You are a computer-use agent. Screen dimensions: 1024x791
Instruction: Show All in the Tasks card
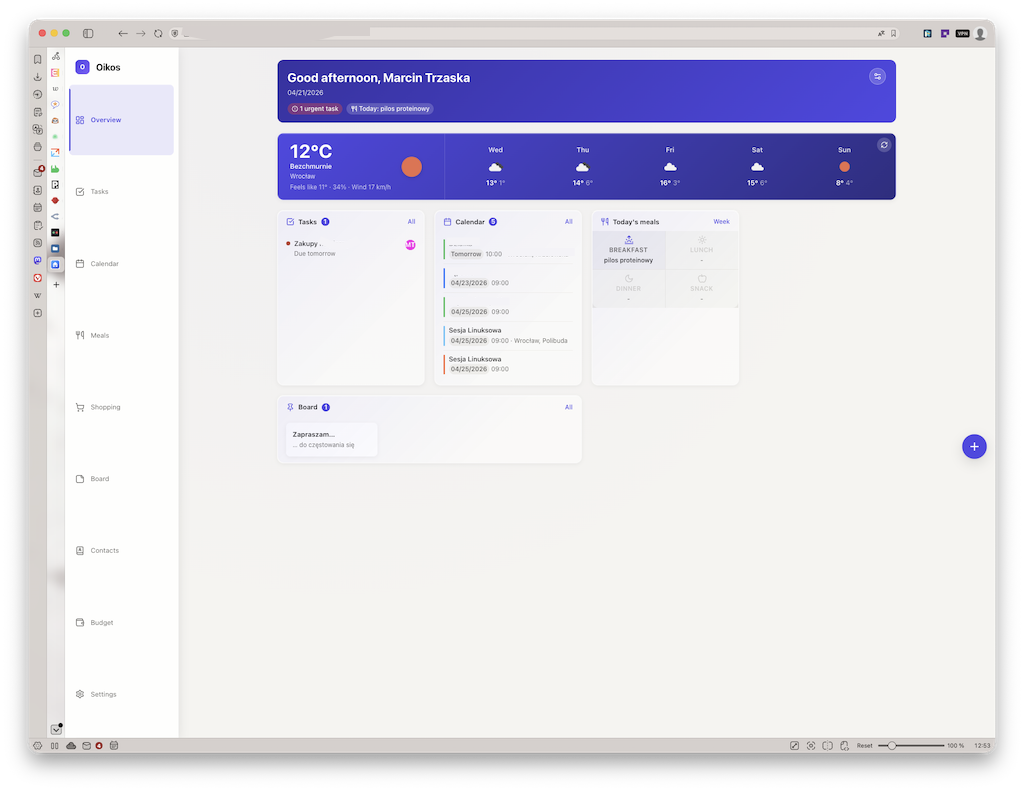pyautogui.click(x=411, y=221)
